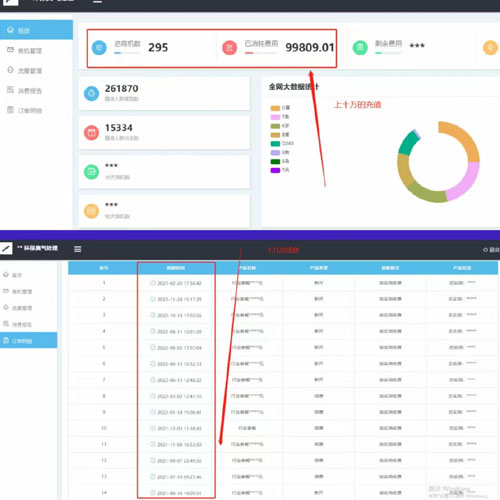Click the envelope icon in the upper dashboard sidebar
500x500 pixels.
[10, 50]
